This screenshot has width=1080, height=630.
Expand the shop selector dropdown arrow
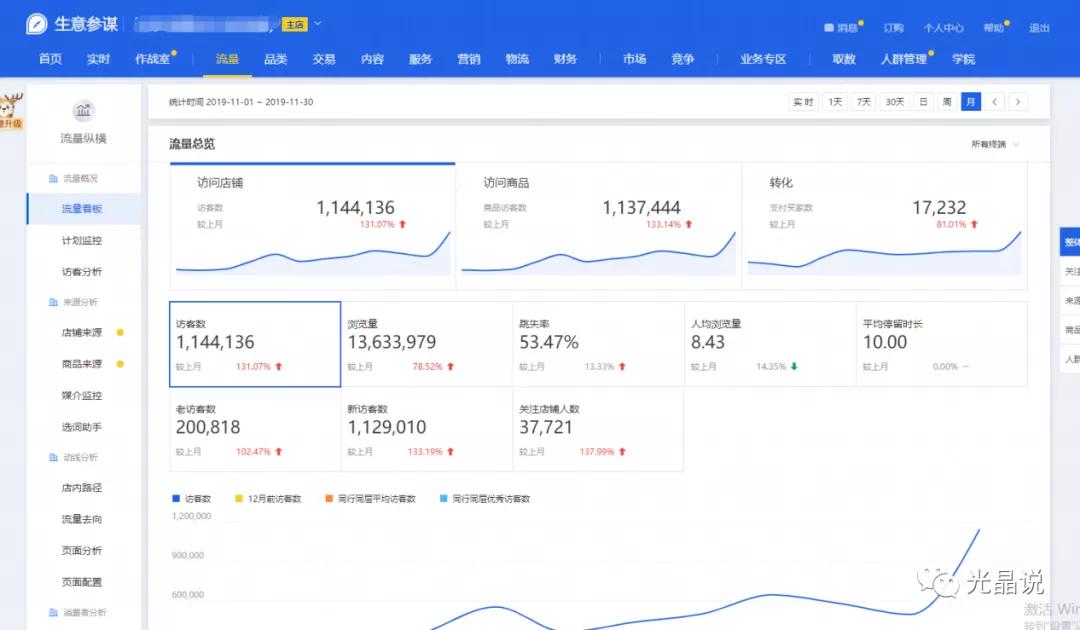318,23
